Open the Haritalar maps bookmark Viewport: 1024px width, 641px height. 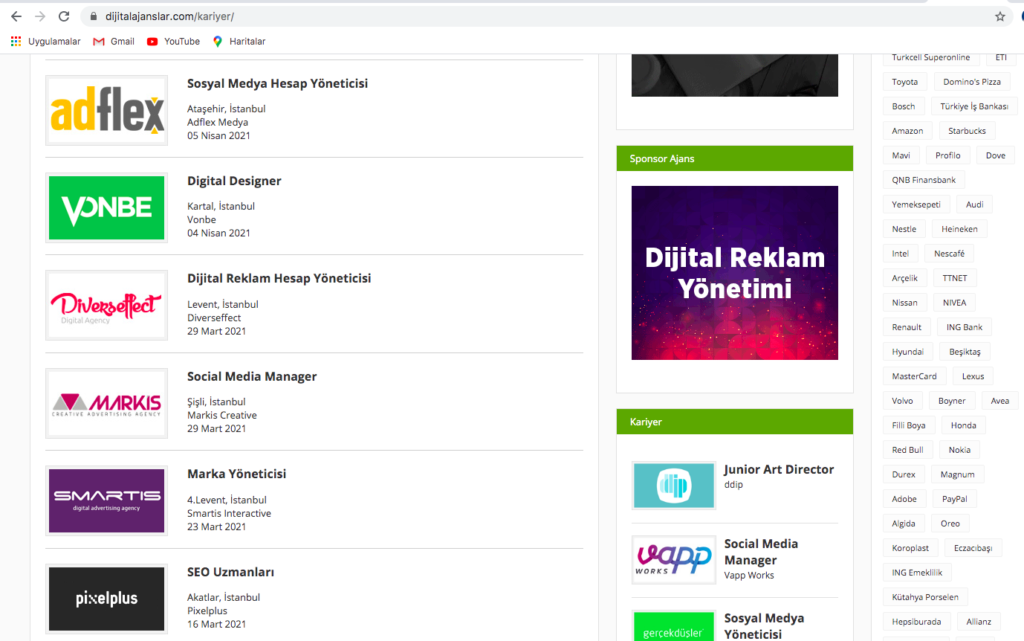point(238,41)
